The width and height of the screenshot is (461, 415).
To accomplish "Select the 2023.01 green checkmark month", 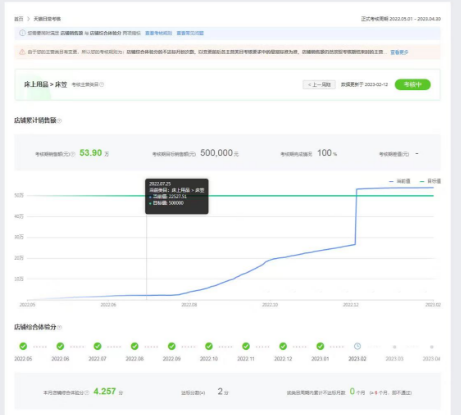I will 320,347.
